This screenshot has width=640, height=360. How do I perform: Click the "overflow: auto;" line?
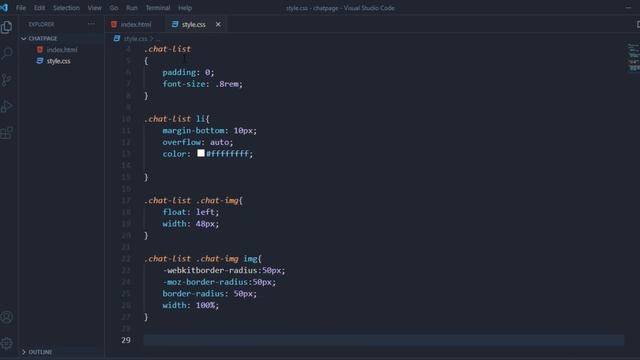pos(198,142)
